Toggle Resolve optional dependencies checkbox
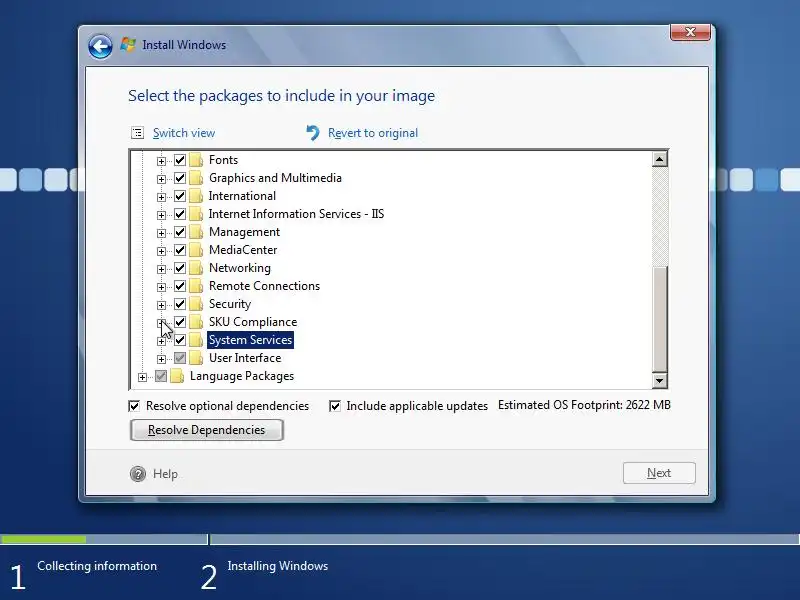This screenshot has width=800, height=600. (x=134, y=406)
